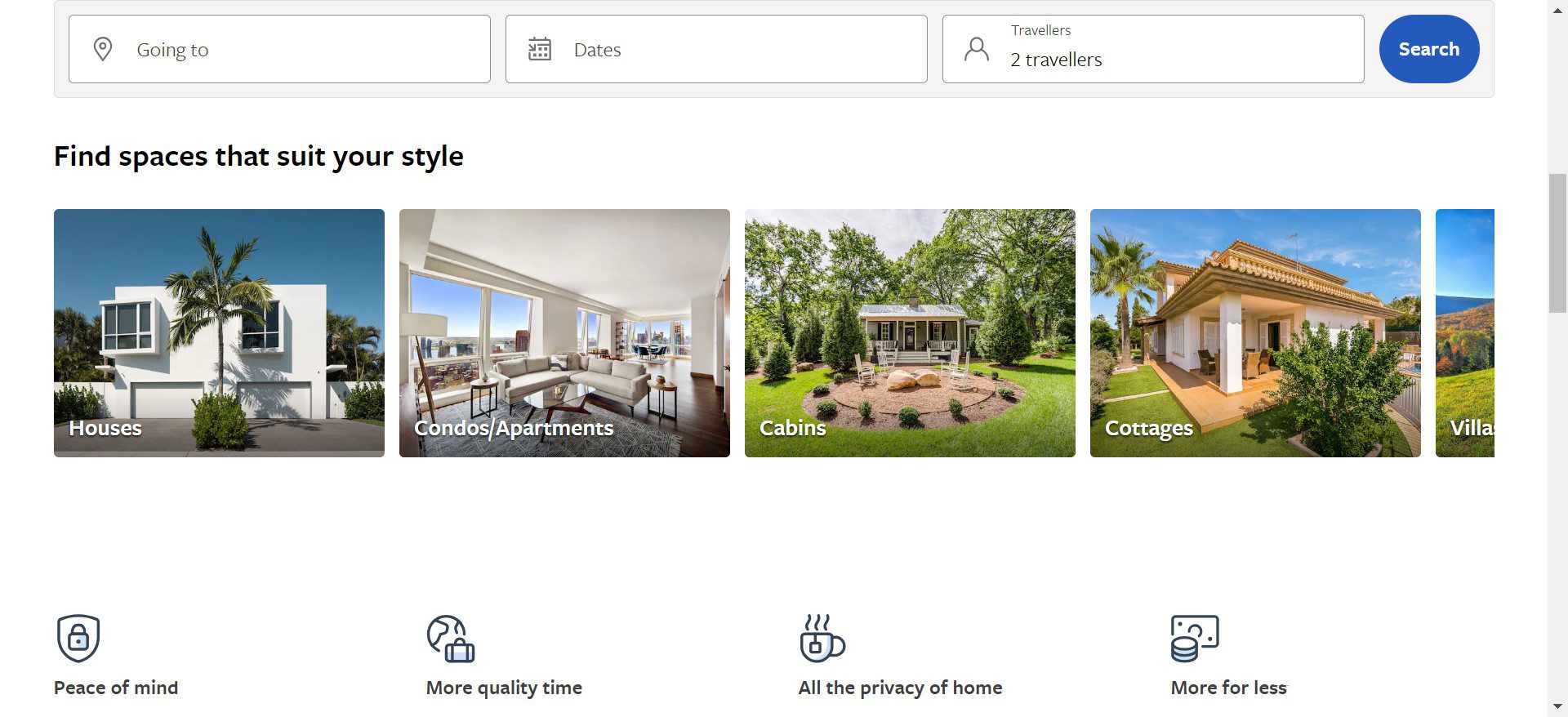The width and height of the screenshot is (1568, 717).
Task: Select the Condos/Apartments category card
Action: pyautogui.click(x=564, y=333)
